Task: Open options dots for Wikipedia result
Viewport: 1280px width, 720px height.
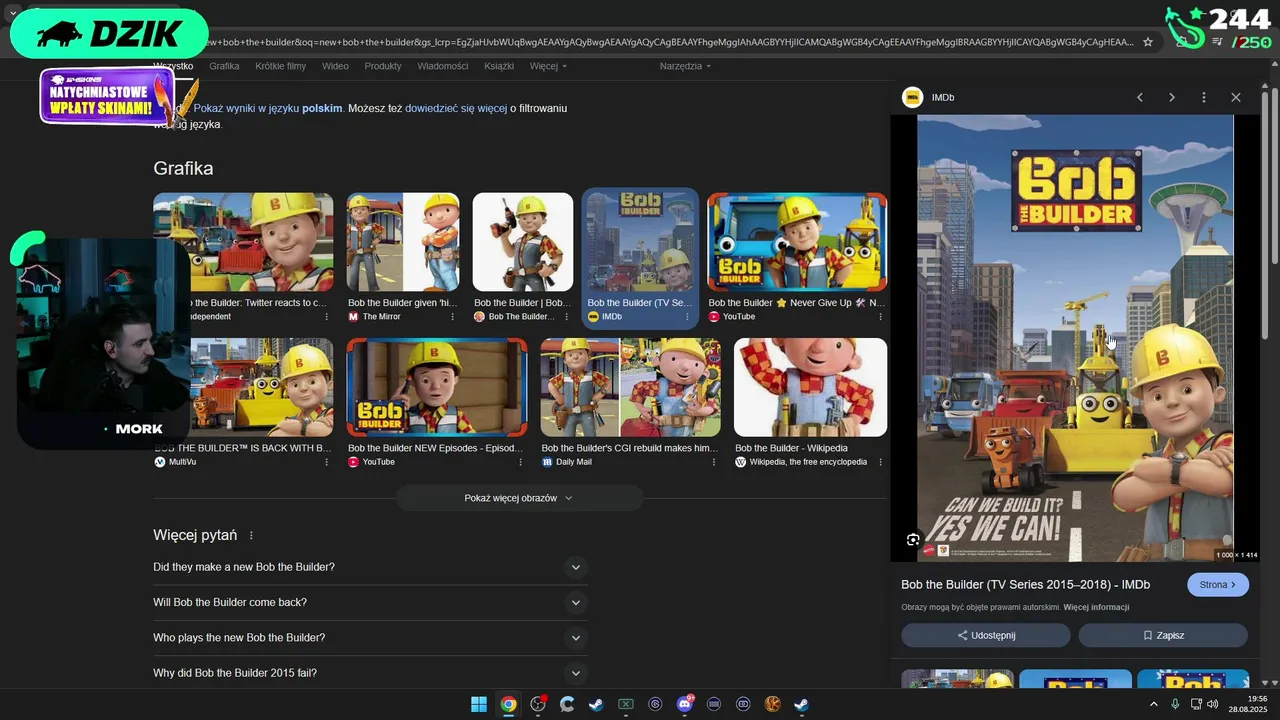Action: click(880, 462)
